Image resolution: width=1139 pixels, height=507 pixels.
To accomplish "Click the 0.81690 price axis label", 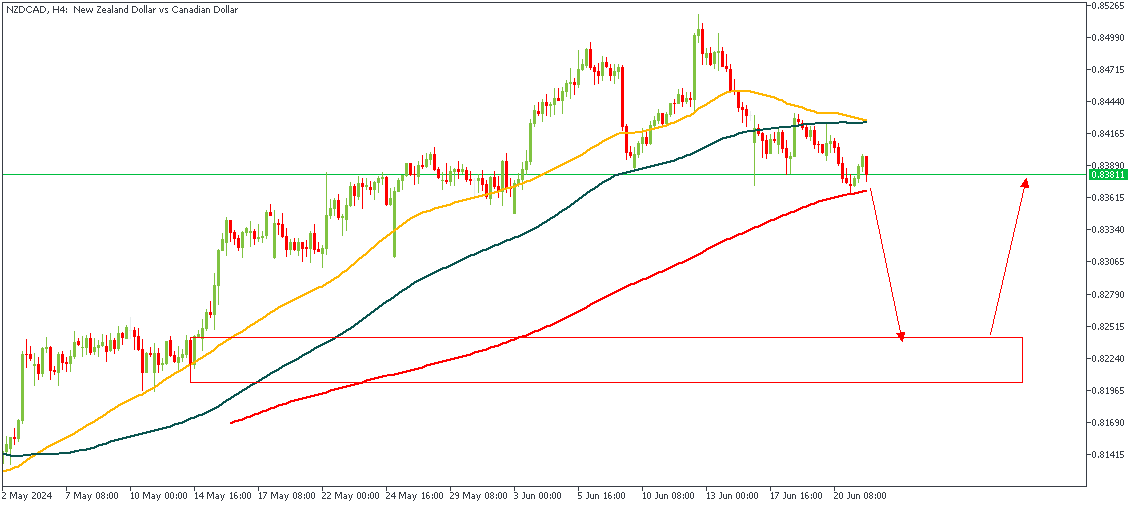I will 1110,422.
